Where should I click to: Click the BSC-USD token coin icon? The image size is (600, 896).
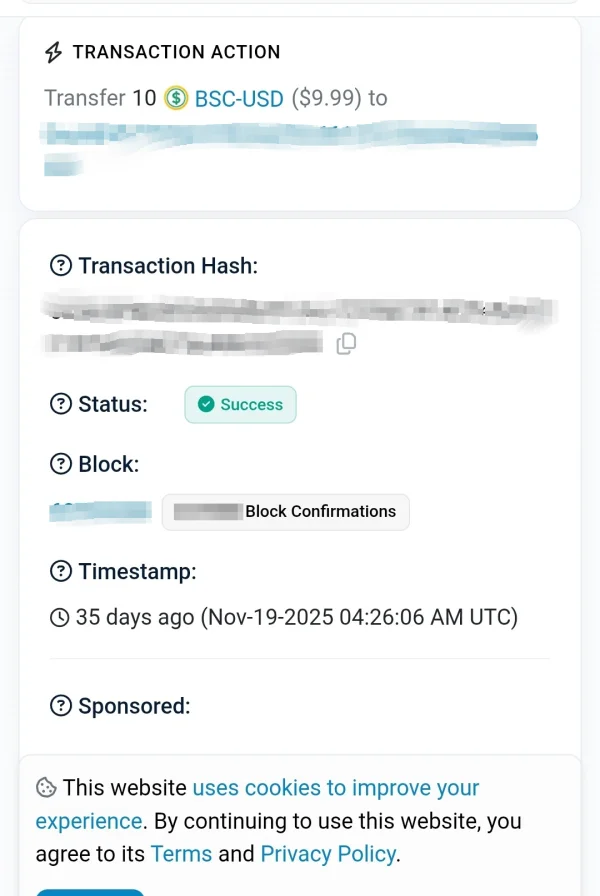(x=176, y=98)
